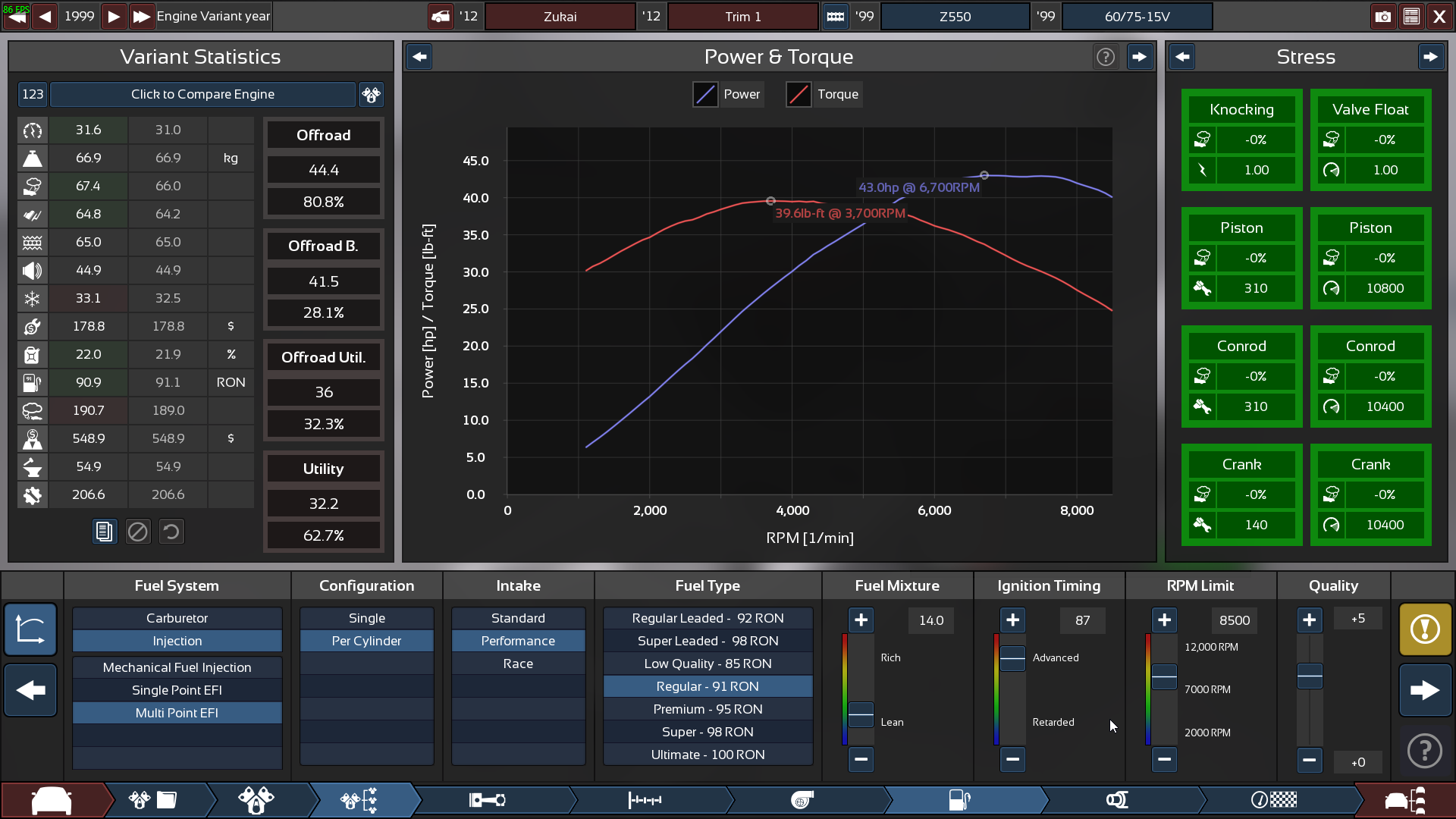The image size is (1456, 819).
Task: Click the RPM Limit 8500 value field
Action: coord(1235,620)
